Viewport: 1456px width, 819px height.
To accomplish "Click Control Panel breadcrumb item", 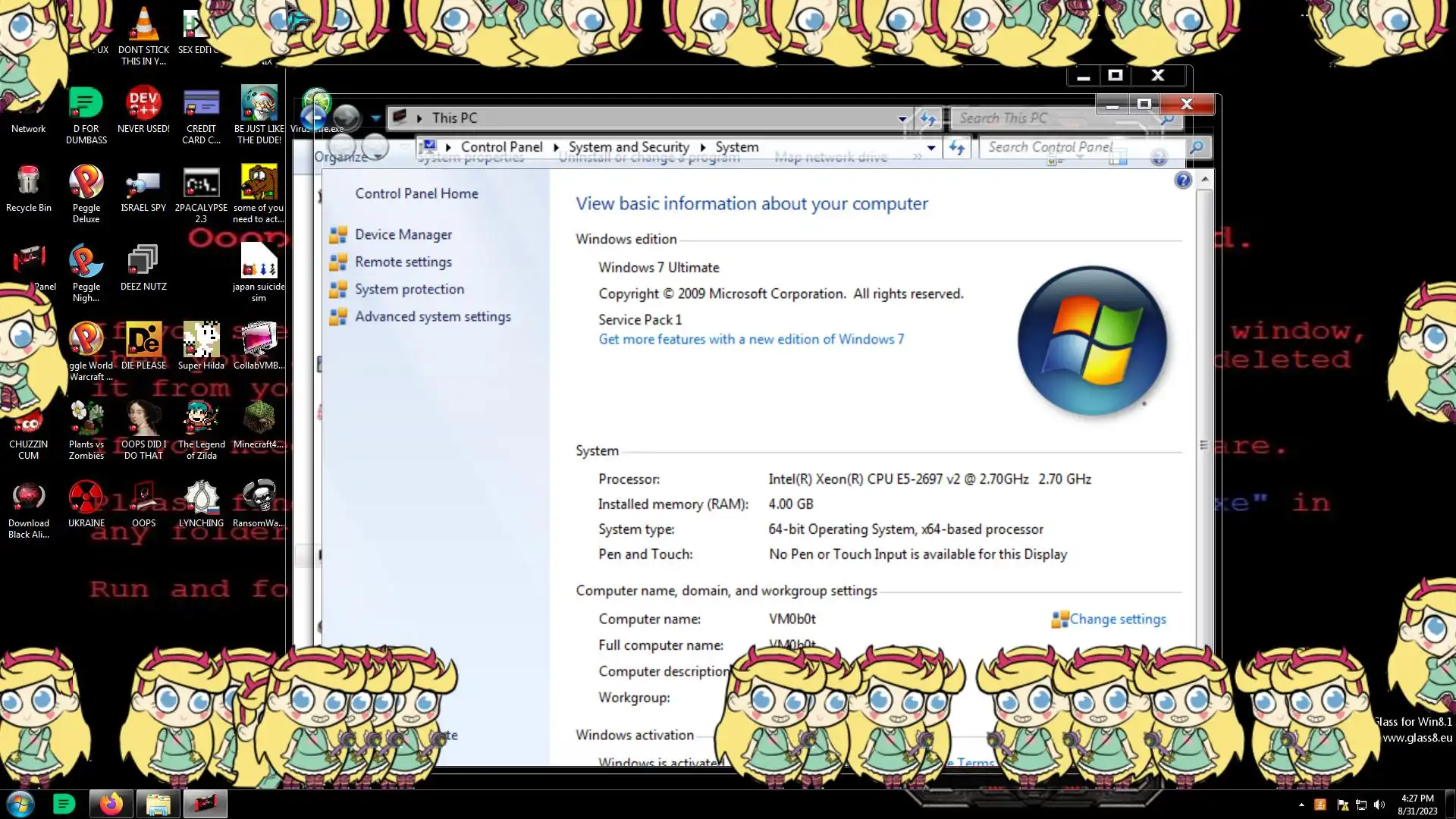I will [501, 147].
